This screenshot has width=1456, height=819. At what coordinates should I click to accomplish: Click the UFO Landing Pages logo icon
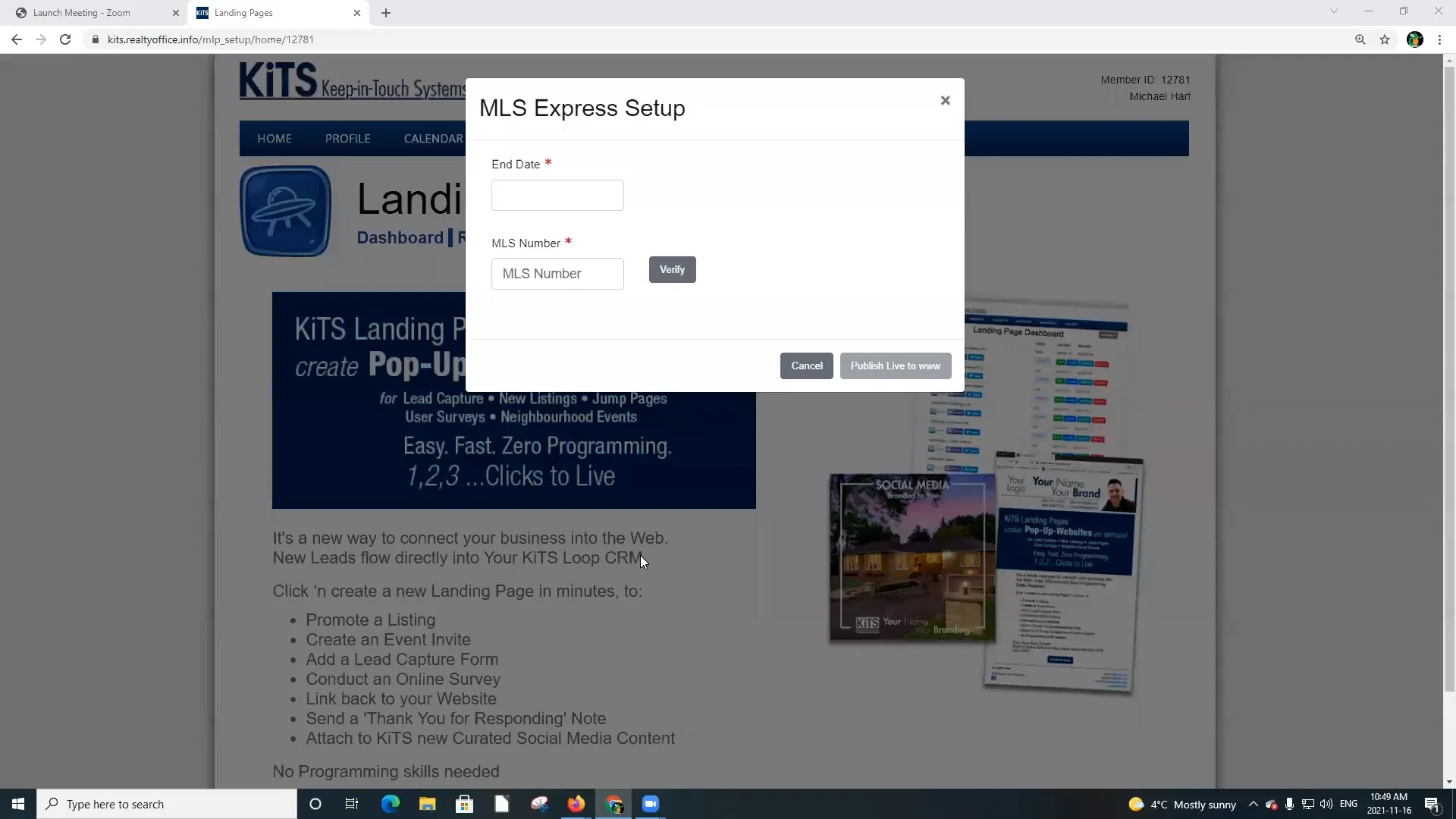click(286, 212)
